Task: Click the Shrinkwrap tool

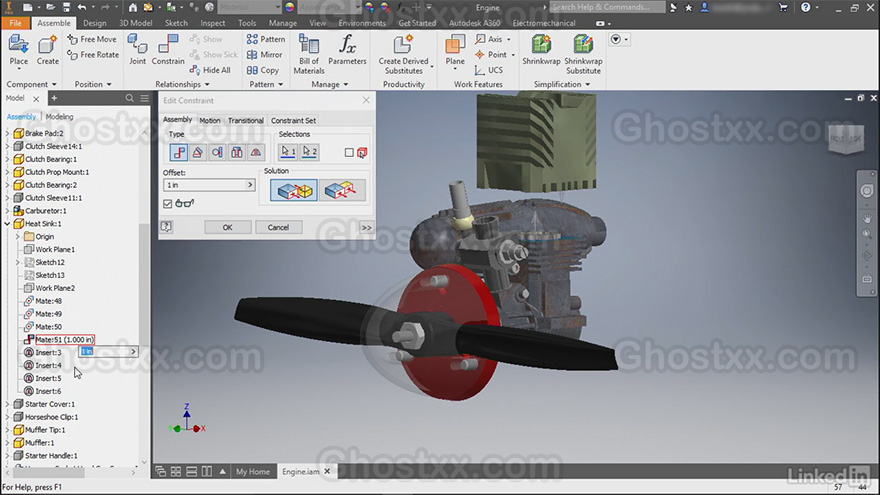Action: [x=541, y=51]
